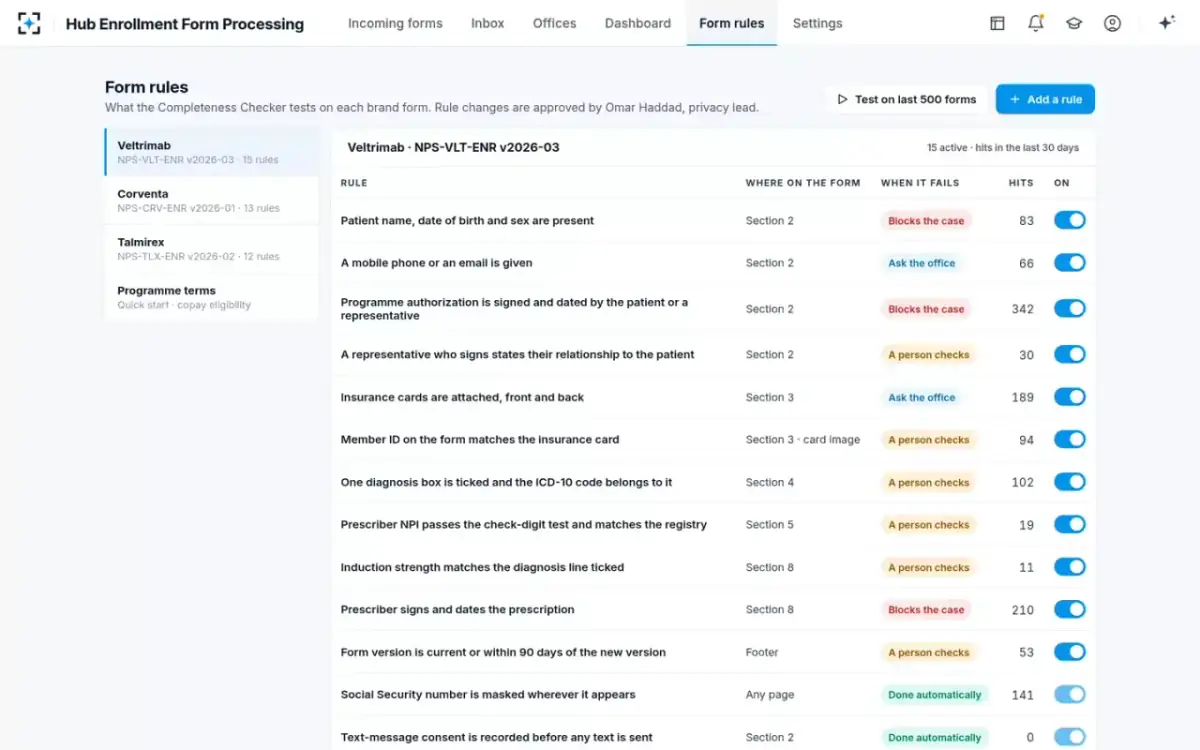Click the Any page location cell

[x=770, y=694]
